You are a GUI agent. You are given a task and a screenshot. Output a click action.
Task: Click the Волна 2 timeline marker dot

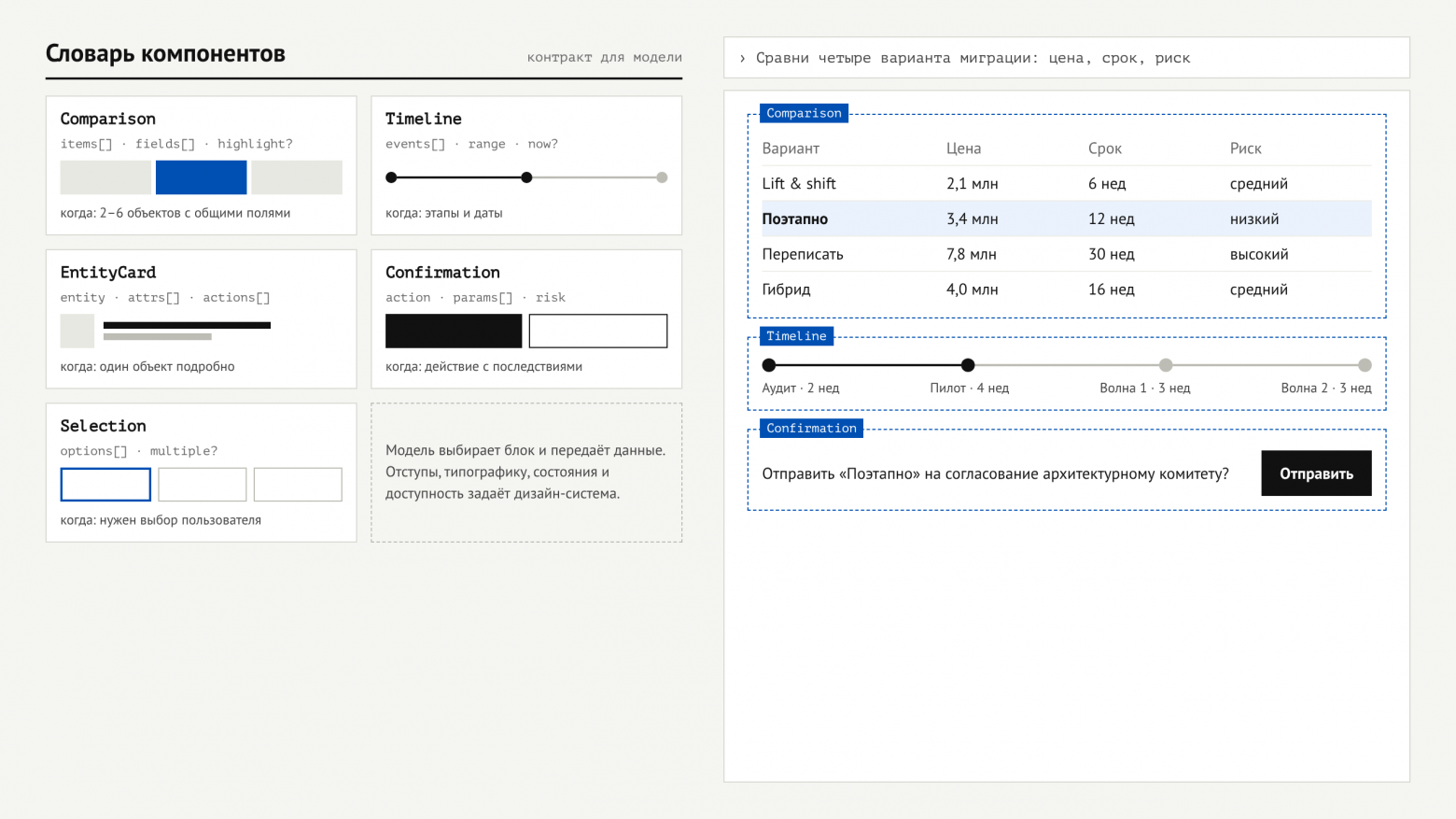click(x=1365, y=365)
